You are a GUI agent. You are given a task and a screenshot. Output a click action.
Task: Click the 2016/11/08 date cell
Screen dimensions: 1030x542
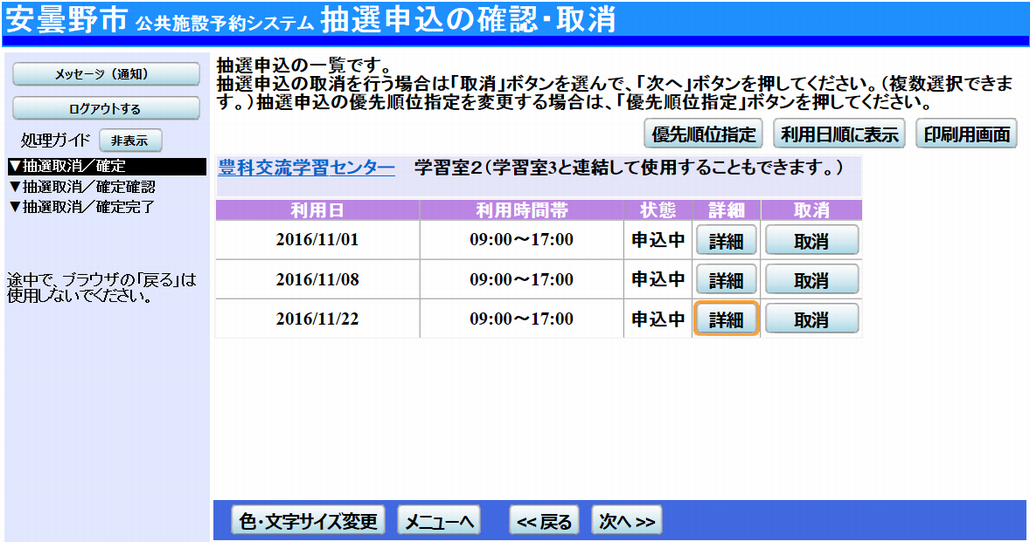point(317,279)
